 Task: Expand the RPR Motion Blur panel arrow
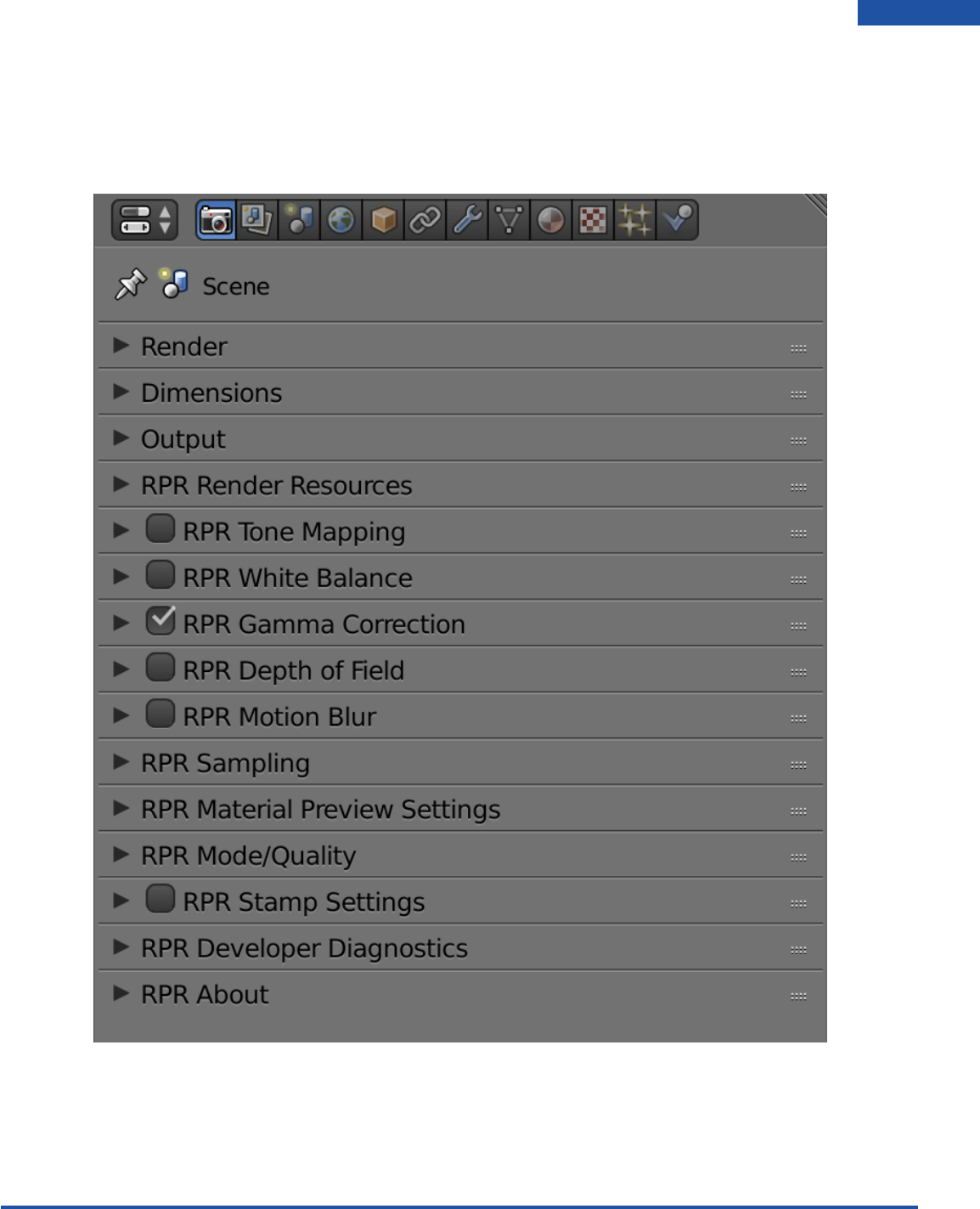(121, 716)
